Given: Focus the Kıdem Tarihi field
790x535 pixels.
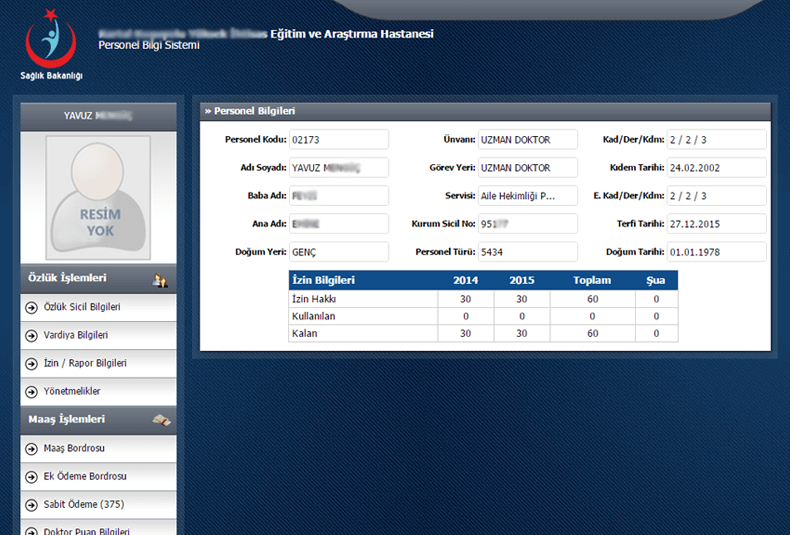Looking at the screenshot, I should point(716,168).
